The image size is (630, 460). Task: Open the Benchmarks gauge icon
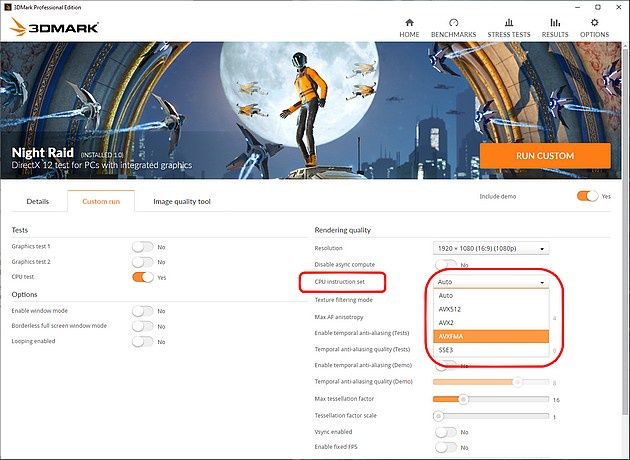(453, 22)
